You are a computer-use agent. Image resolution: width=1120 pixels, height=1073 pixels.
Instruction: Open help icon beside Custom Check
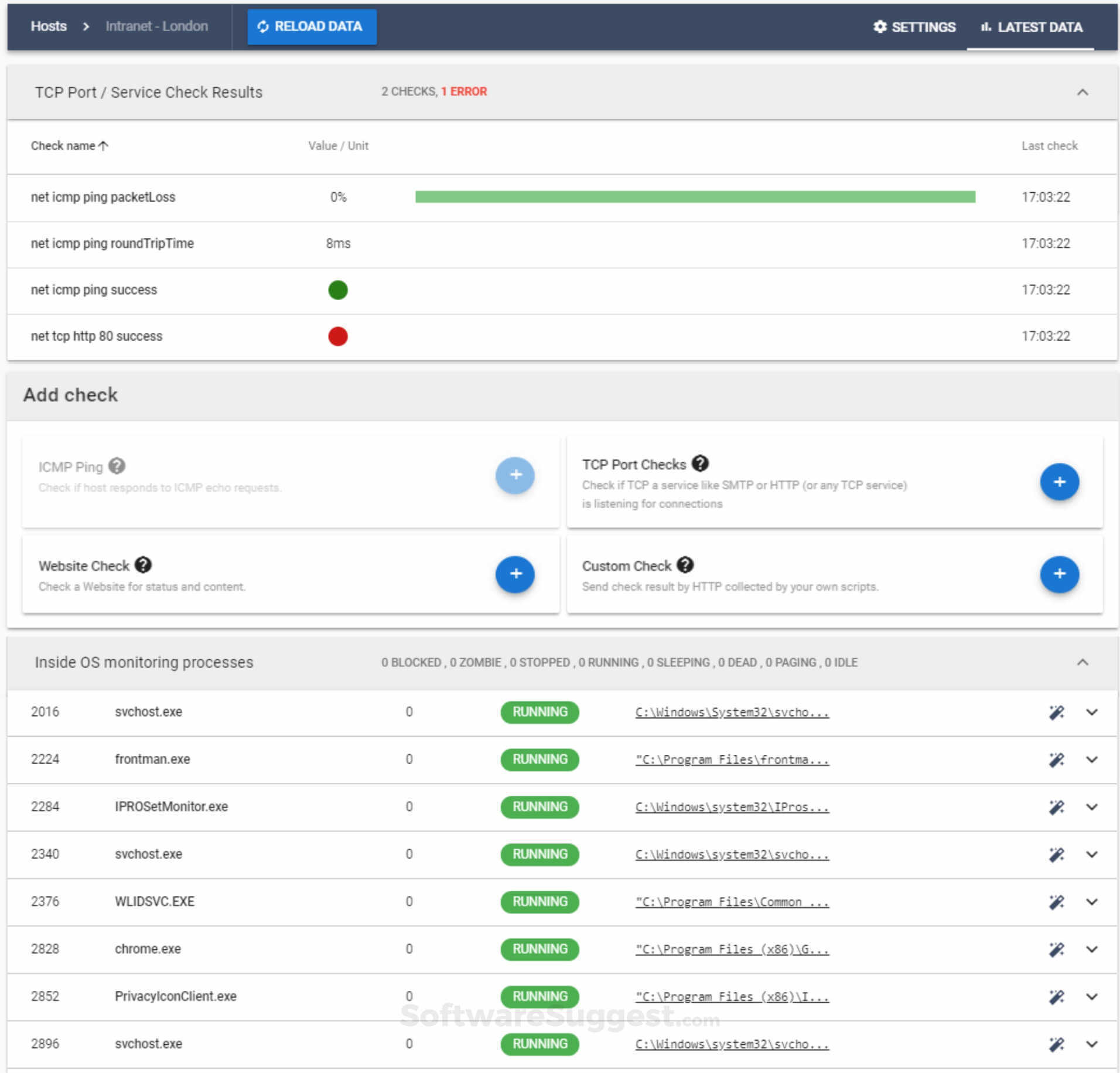pos(685,564)
